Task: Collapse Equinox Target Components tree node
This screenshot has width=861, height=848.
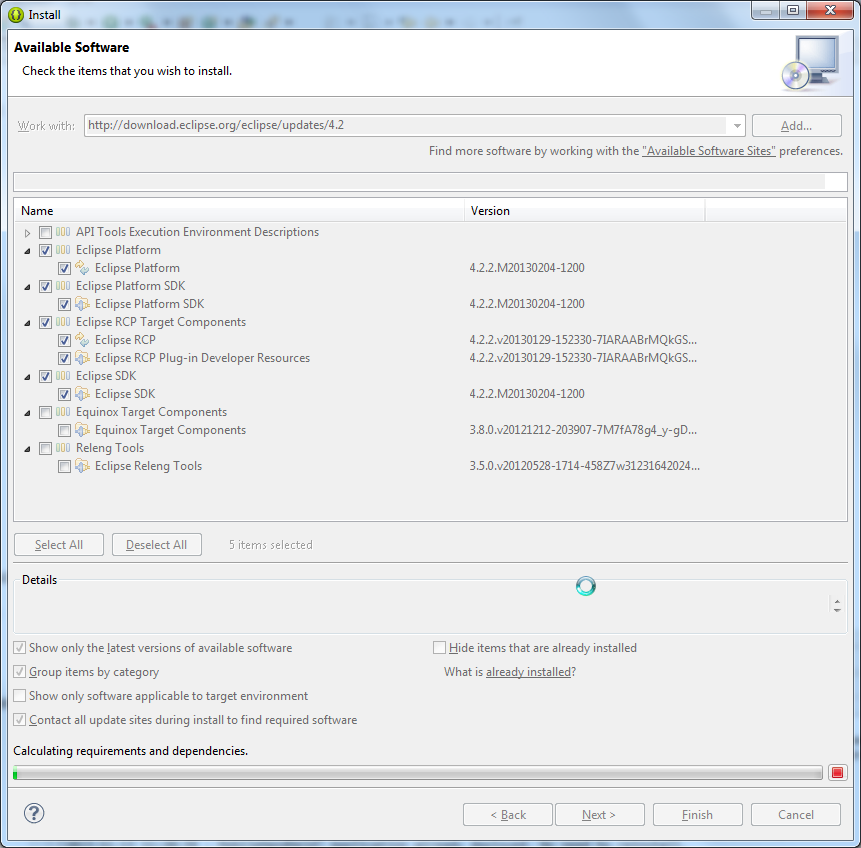Action: coord(27,413)
